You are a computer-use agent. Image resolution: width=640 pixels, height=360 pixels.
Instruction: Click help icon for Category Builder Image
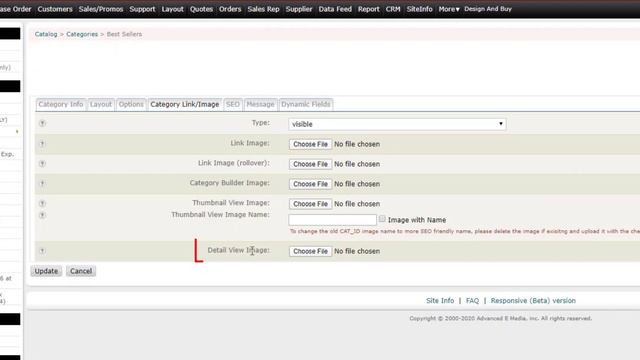(x=42, y=184)
